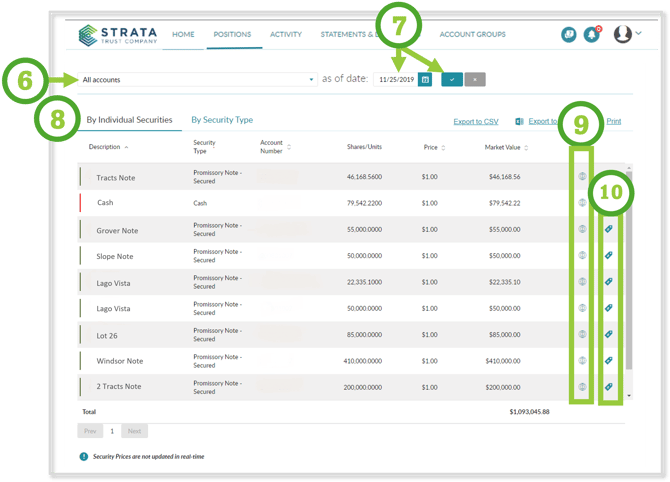Screen dimensions: 670x482
Task: Click the as-of-date input field
Action: pyautogui.click(x=394, y=79)
